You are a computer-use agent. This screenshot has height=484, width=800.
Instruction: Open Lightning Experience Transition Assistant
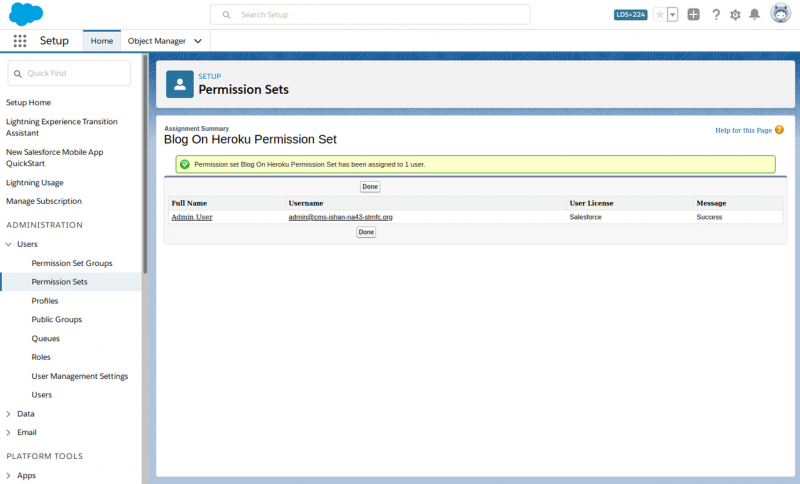pos(62,127)
